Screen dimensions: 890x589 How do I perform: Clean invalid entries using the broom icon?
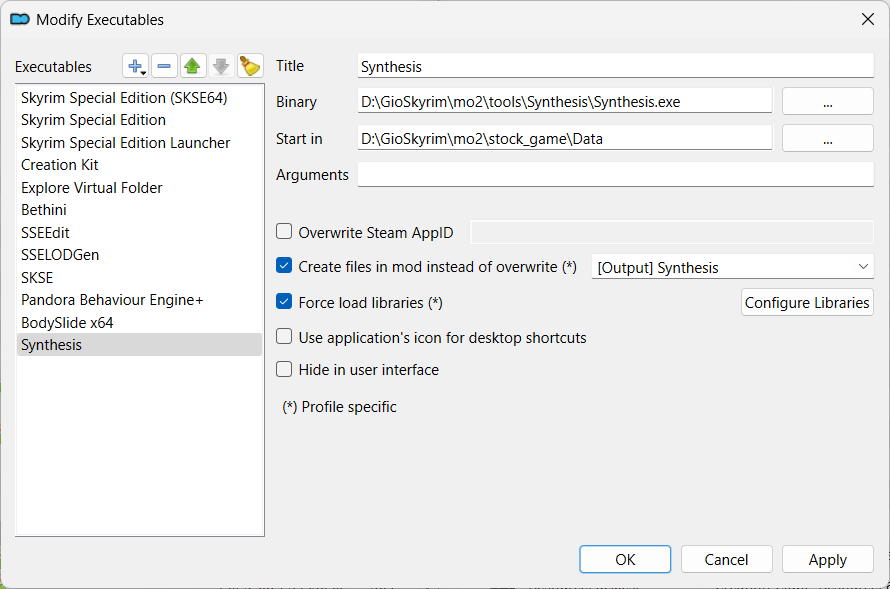tap(249, 65)
